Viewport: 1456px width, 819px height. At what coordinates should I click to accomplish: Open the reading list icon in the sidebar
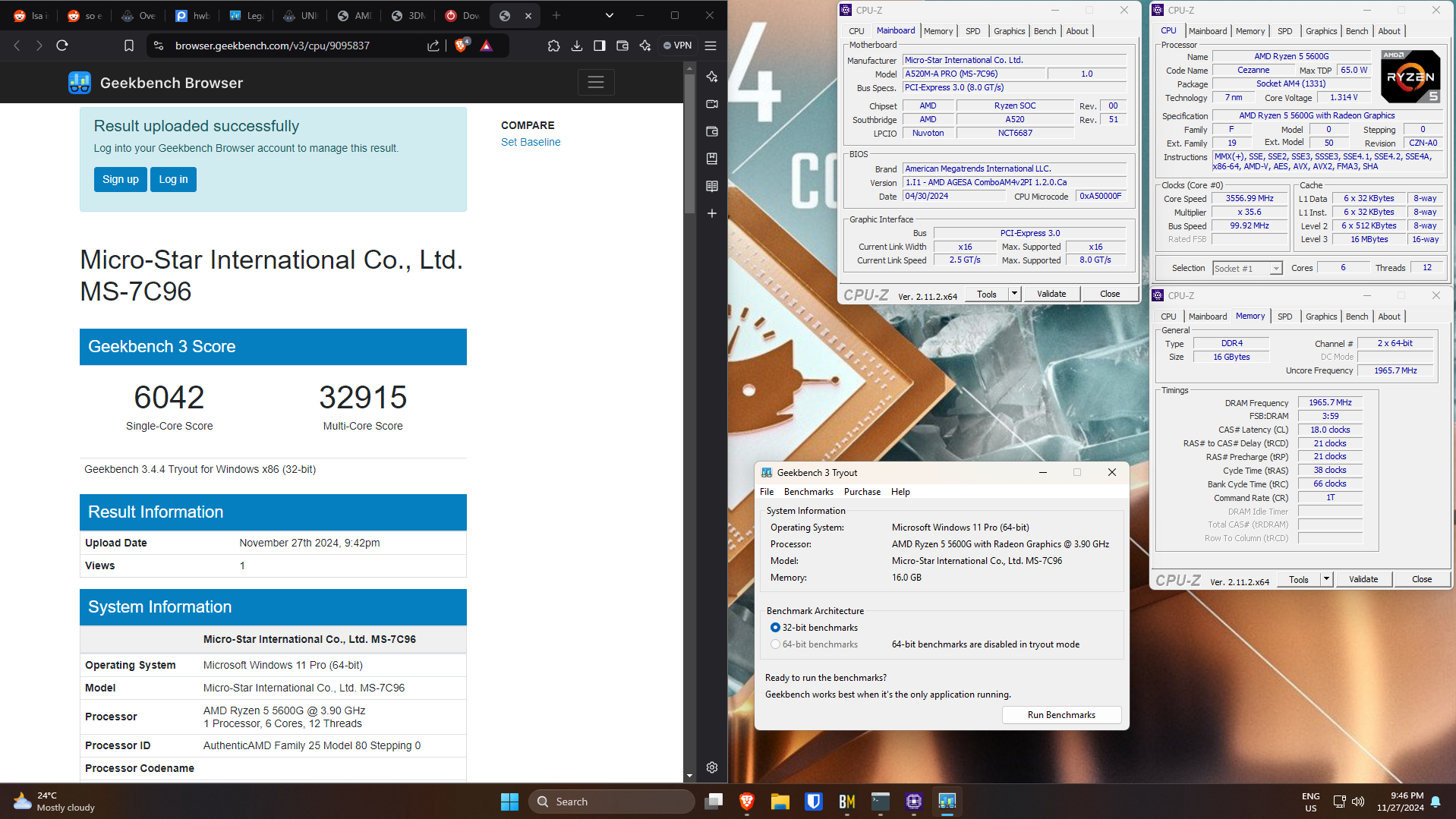click(x=712, y=186)
